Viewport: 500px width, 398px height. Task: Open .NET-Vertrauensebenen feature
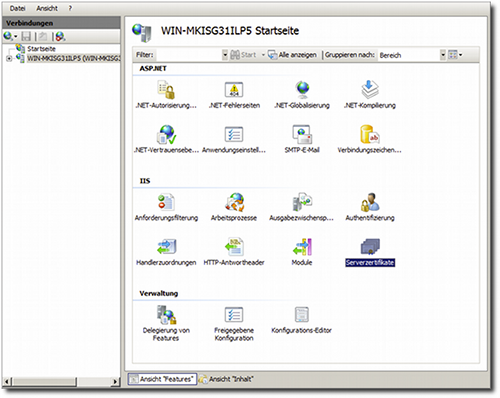coord(166,139)
